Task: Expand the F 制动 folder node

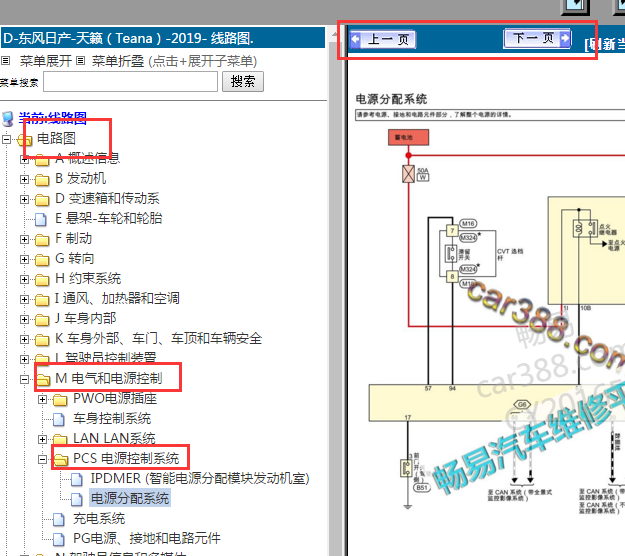Action: coord(24,239)
